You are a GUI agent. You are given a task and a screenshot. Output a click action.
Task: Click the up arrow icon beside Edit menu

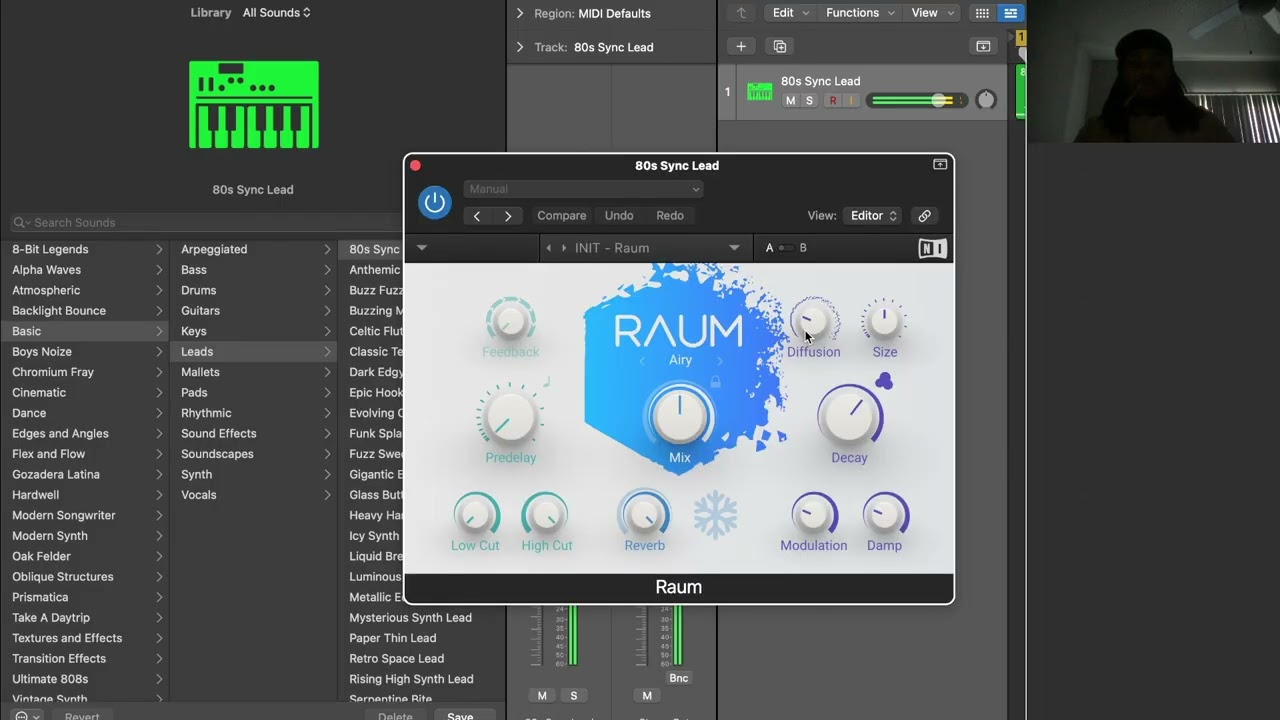741,13
